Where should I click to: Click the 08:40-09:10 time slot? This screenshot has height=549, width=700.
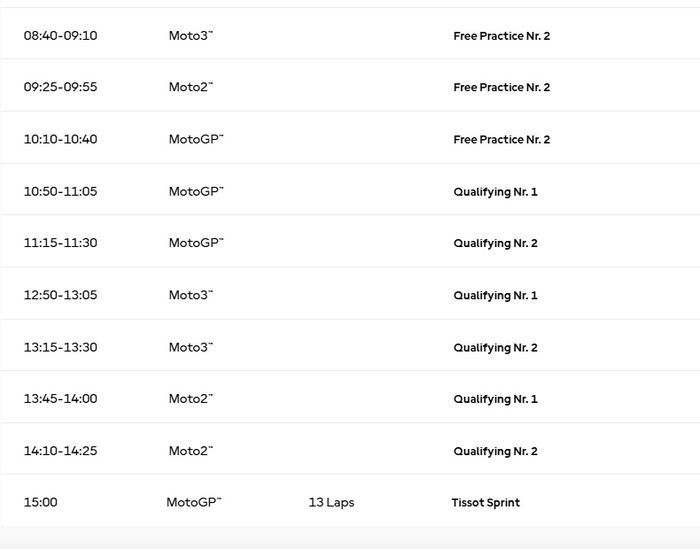pos(60,36)
